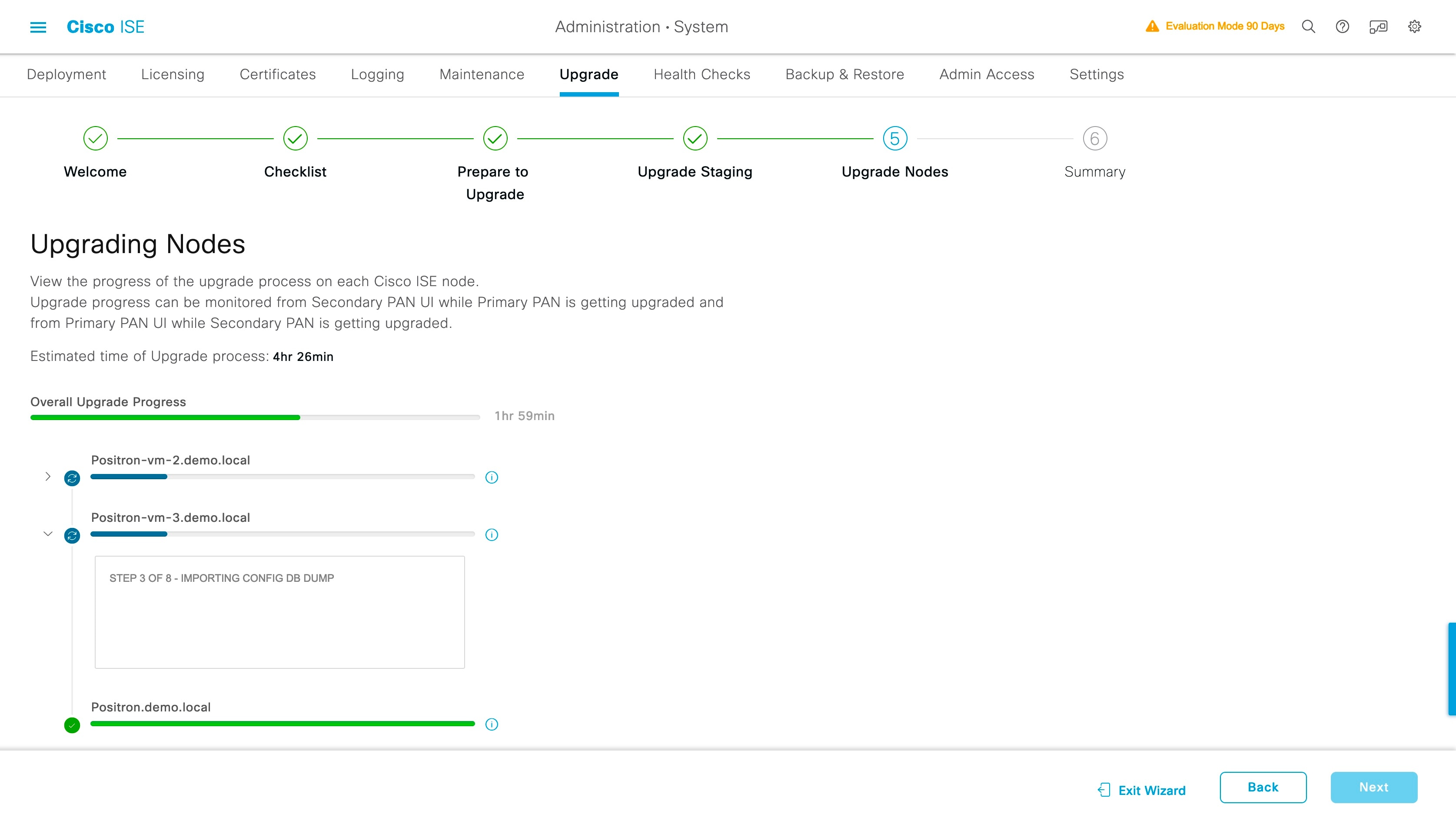This screenshot has width=1456, height=821.
Task: Click the Next button
Action: coord(1374,787)
